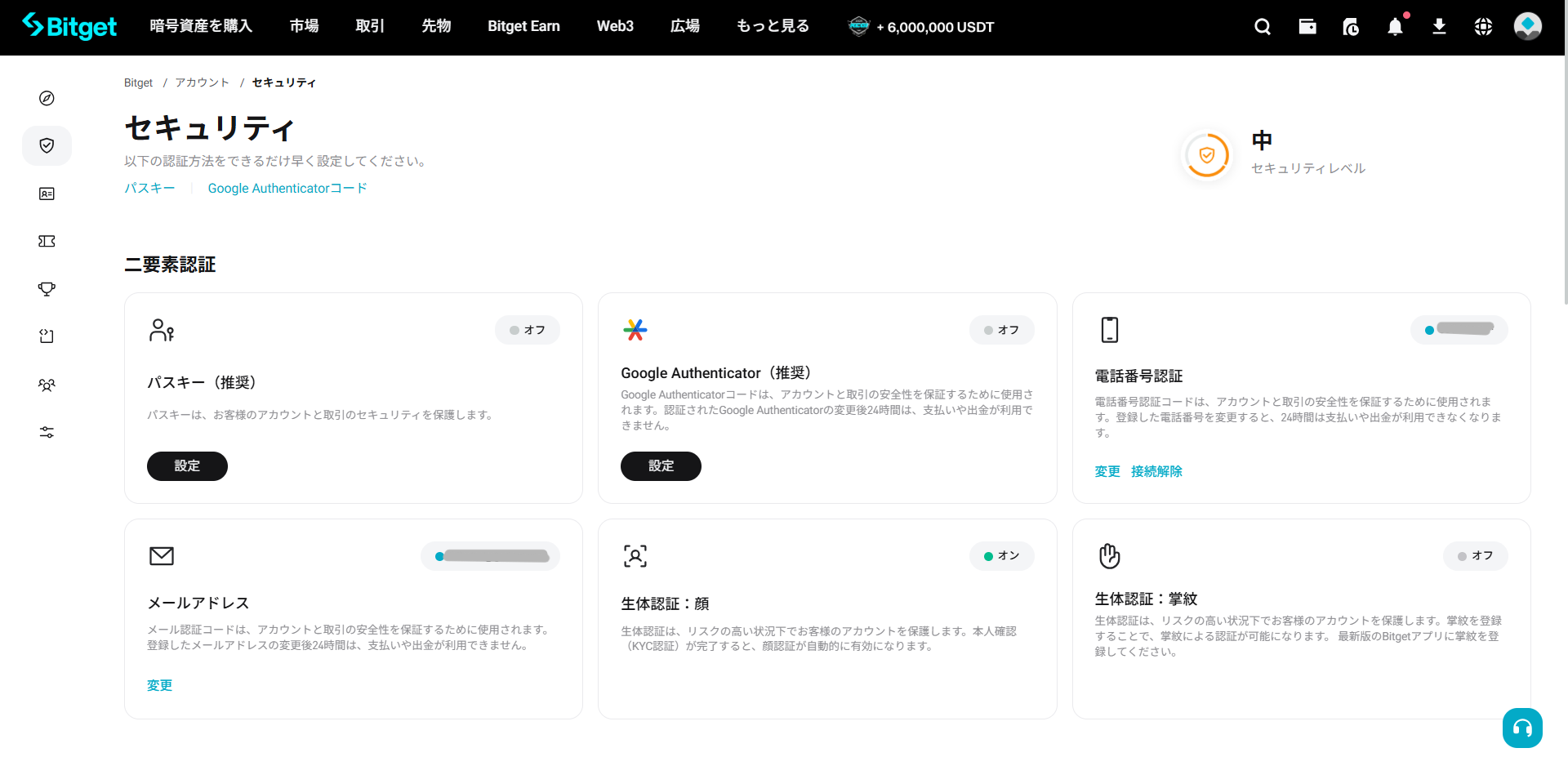
Task: Click the face biometrics オン status badge
Action: pyautogui.click(x=1001, y=556)
